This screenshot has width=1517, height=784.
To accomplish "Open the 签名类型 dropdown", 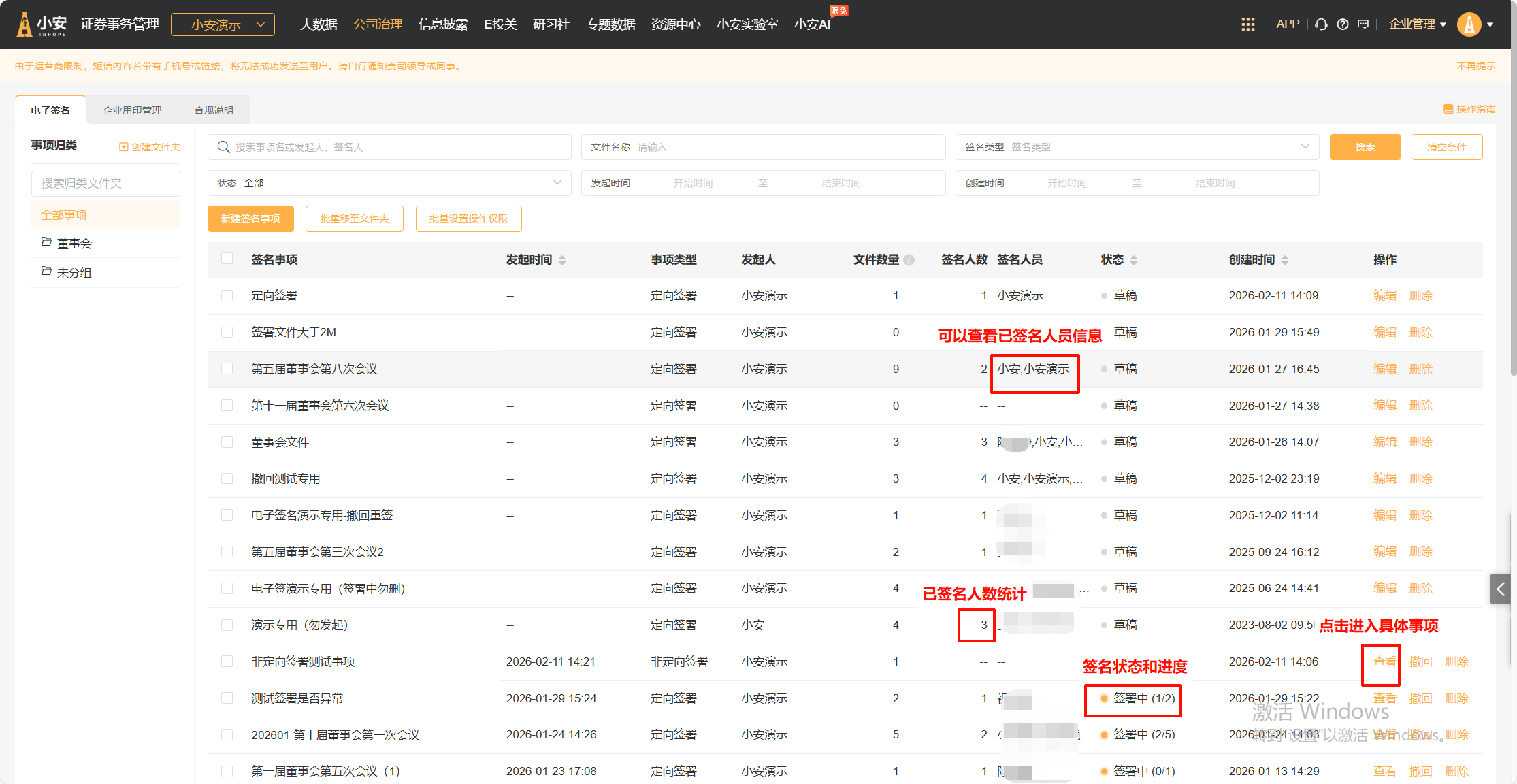I will (x=1137, y=147).
